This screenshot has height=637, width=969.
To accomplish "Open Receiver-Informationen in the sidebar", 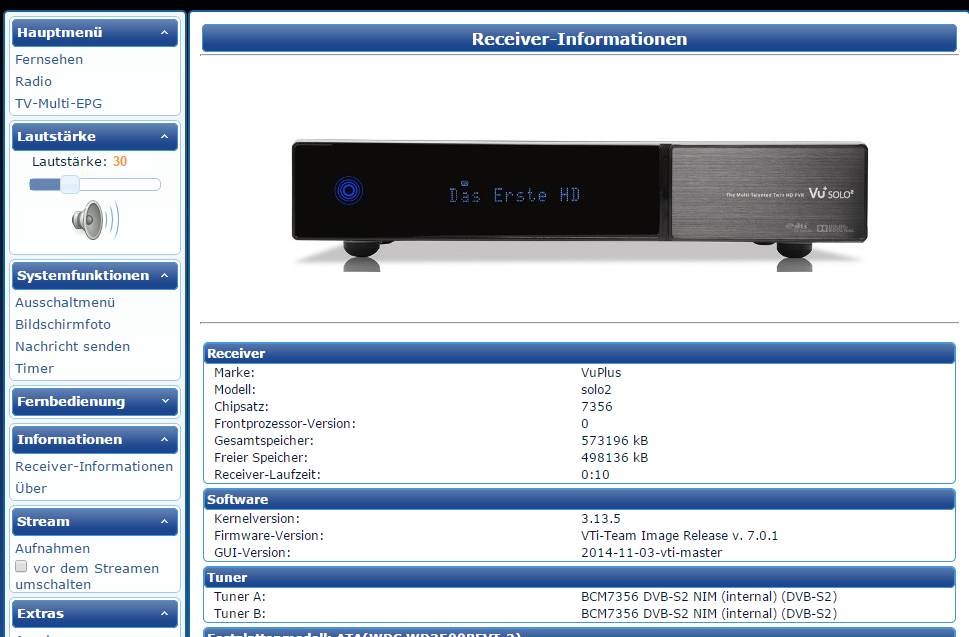I will point(94,466).
